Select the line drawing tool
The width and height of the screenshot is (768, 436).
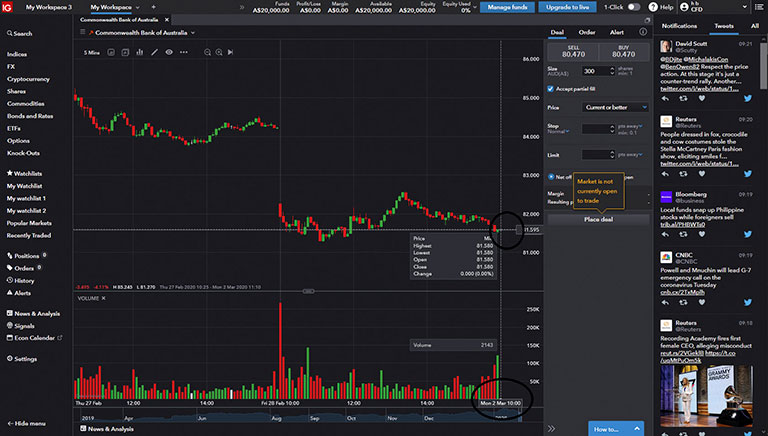coord(154,52)
